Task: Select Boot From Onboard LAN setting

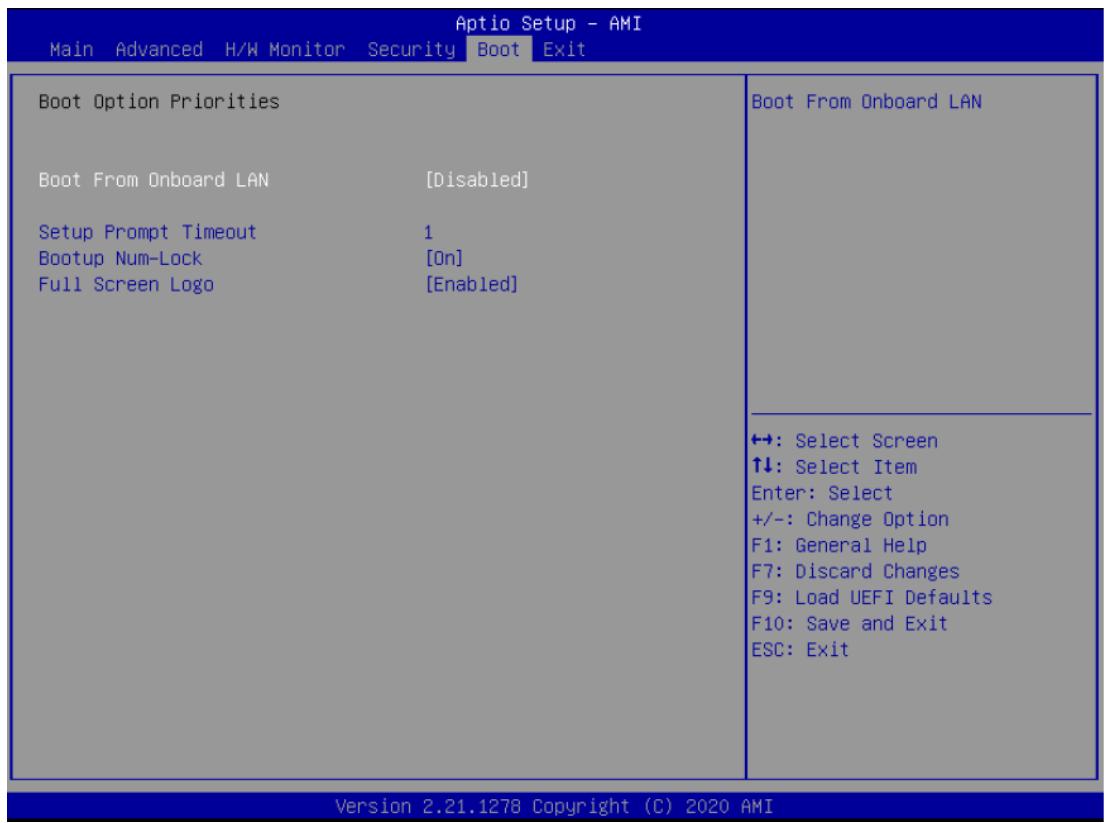Action: (x=154, y=180)
